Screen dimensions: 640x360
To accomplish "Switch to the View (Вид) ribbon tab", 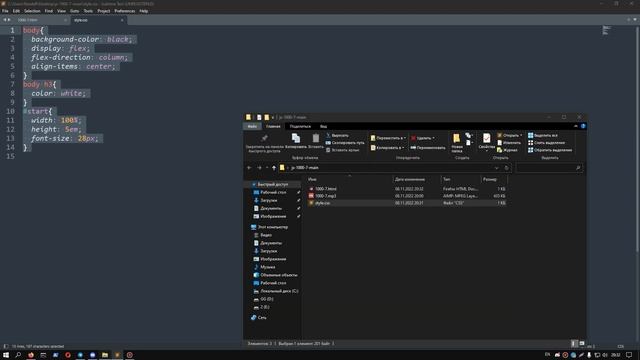I will click(323, 127).
